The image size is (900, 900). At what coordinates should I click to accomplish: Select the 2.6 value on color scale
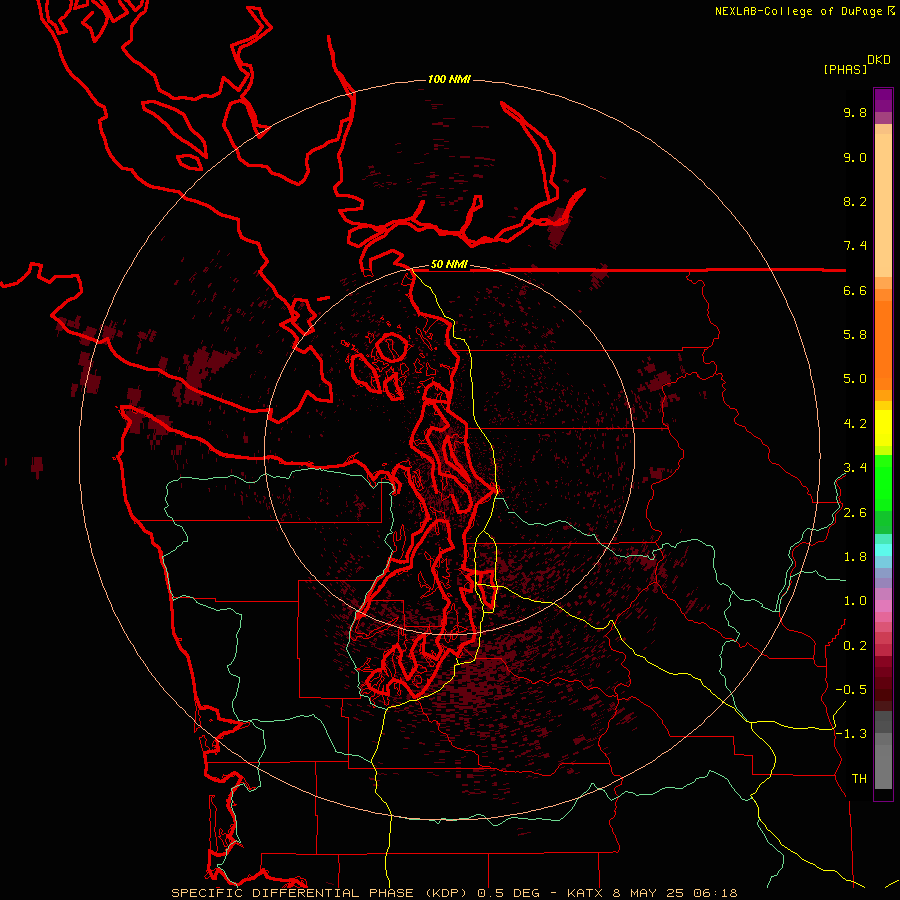855,513
